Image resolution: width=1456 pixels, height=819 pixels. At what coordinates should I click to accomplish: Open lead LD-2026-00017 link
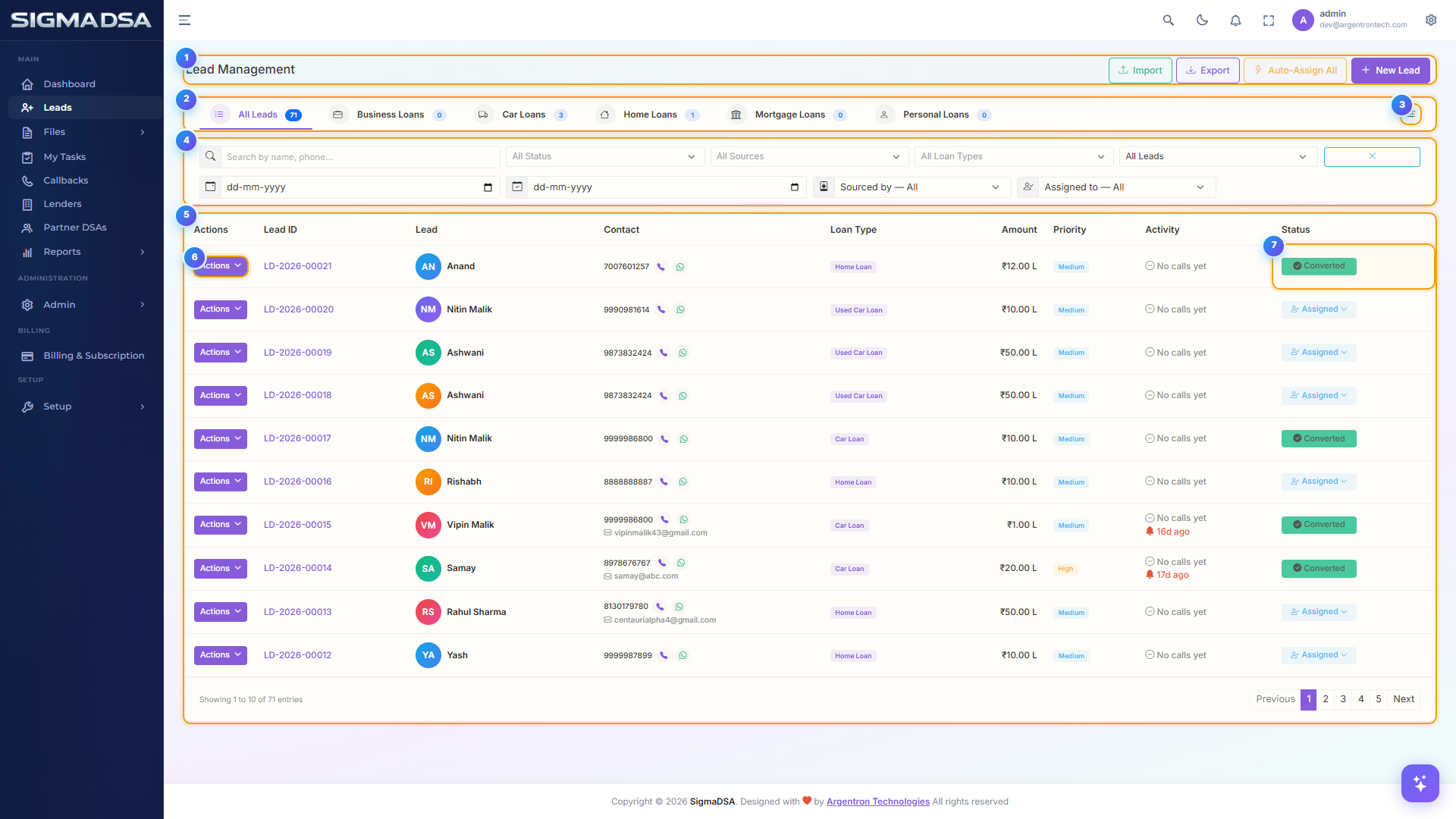[297, 438]
